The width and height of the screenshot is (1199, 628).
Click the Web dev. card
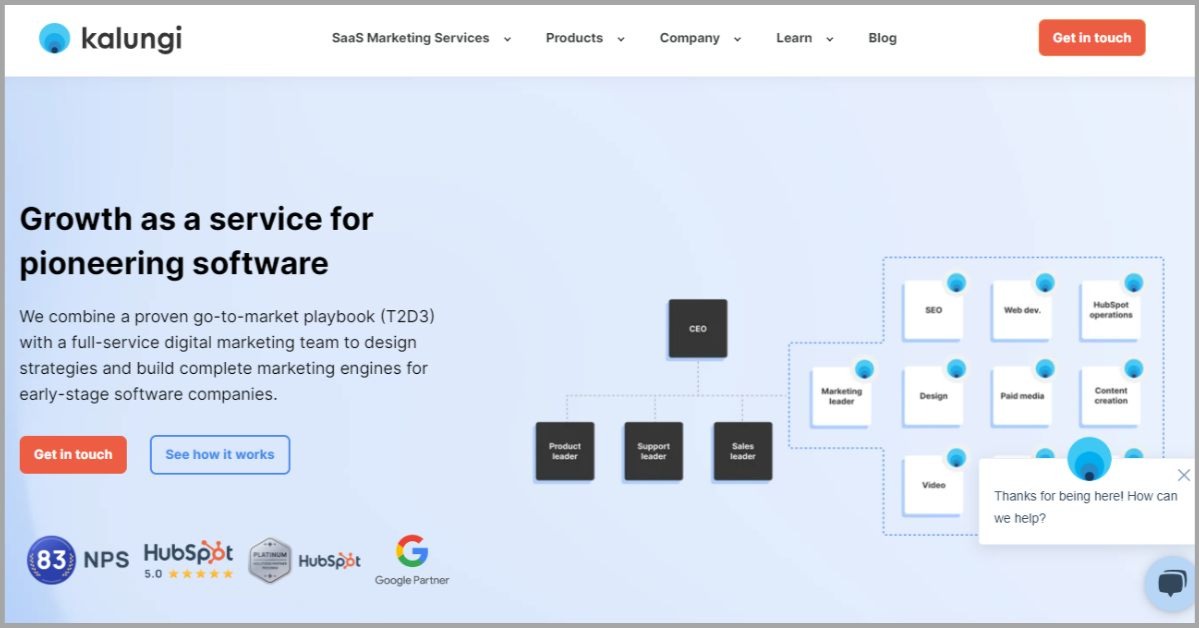pos(1022,310)
